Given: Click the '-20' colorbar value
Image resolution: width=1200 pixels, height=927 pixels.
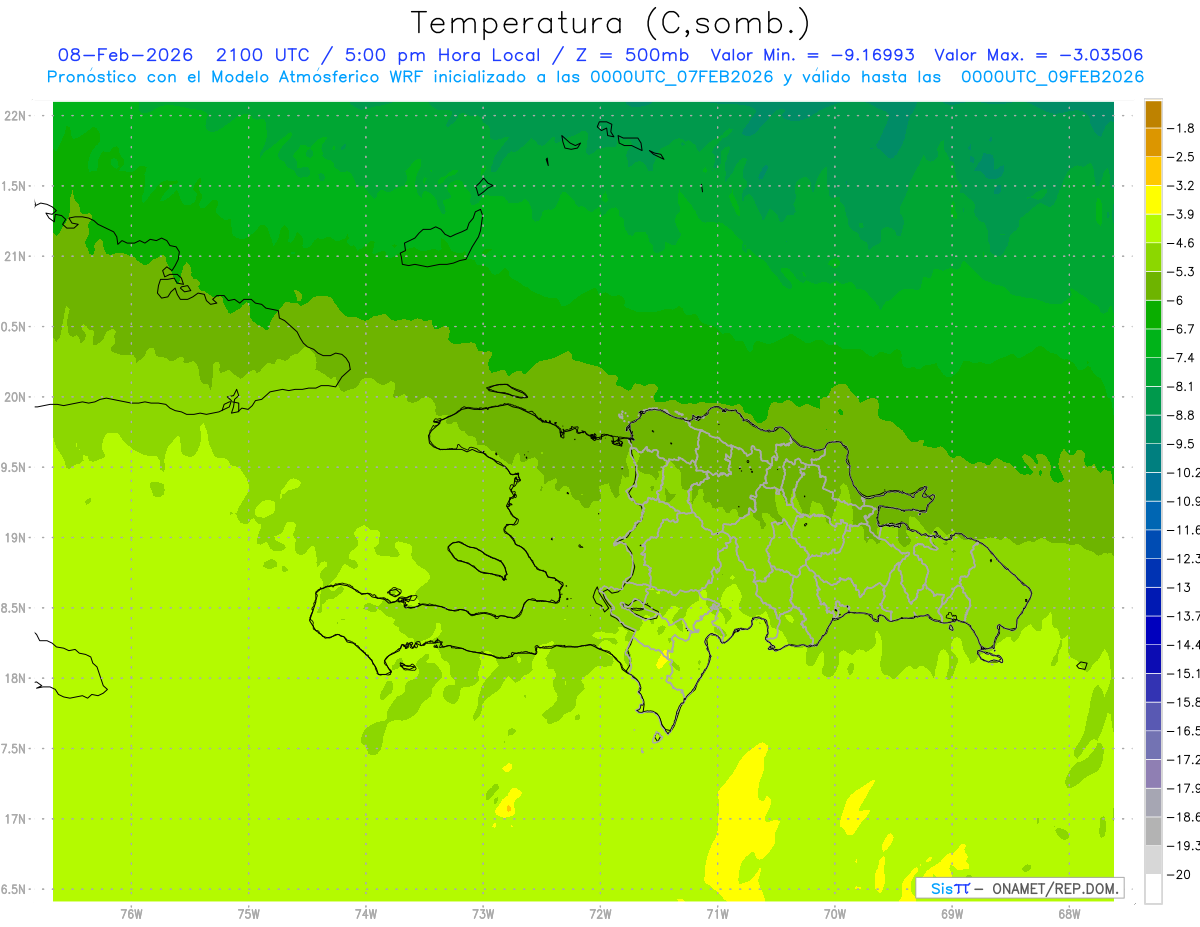Looking at the screenshot, I should pos(1181,874).
